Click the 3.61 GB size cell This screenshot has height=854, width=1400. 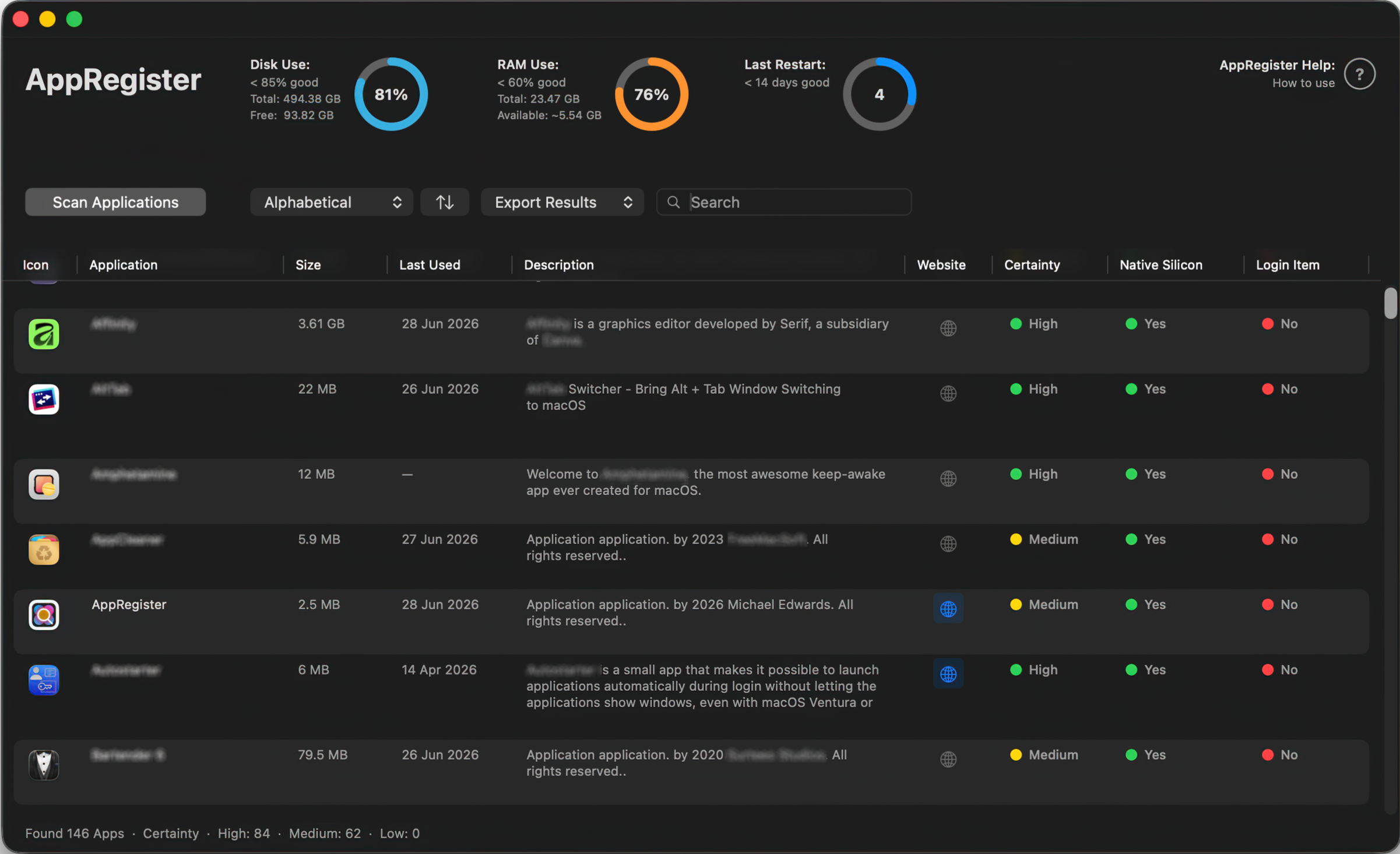[321, 323]
